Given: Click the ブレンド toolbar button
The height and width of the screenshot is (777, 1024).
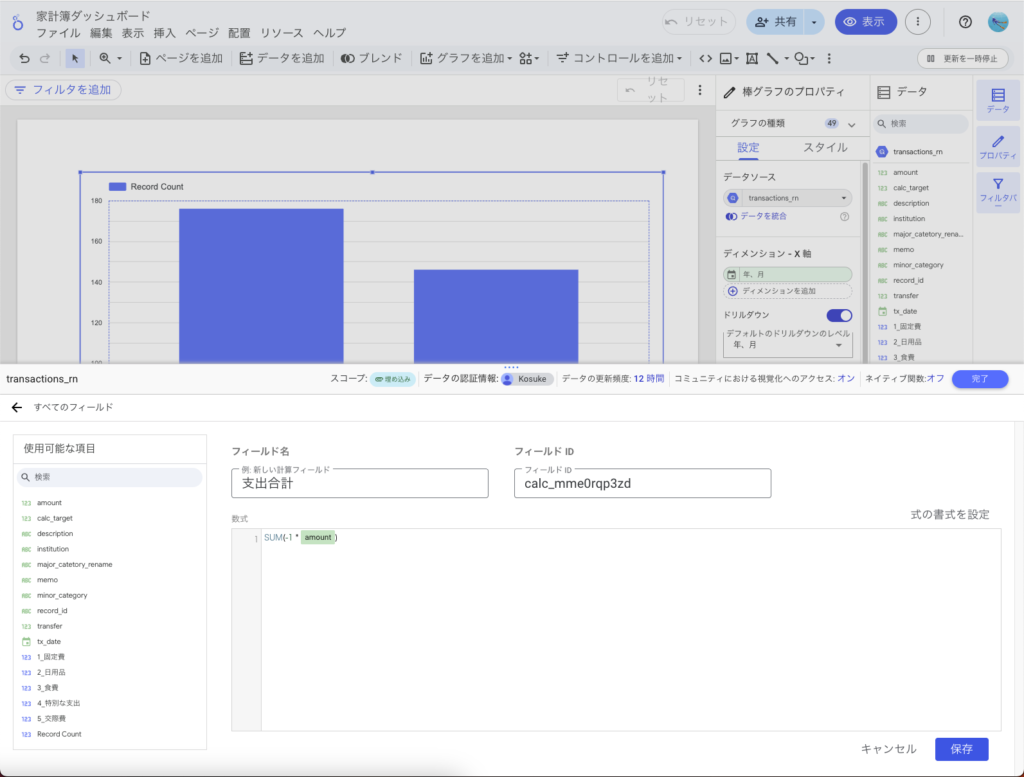Looking at the screenshot, I should pyautogui.click(x=372, y=58).
